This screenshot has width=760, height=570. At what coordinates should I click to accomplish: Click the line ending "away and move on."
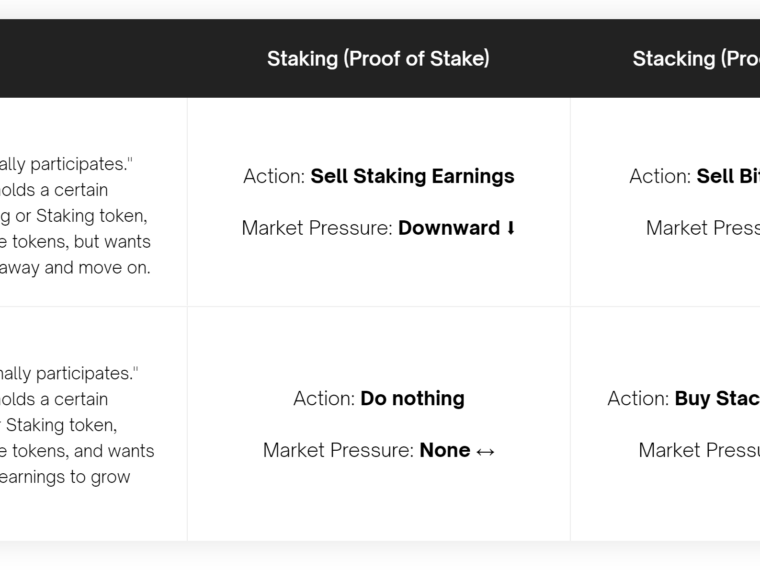tap(75, 268)
